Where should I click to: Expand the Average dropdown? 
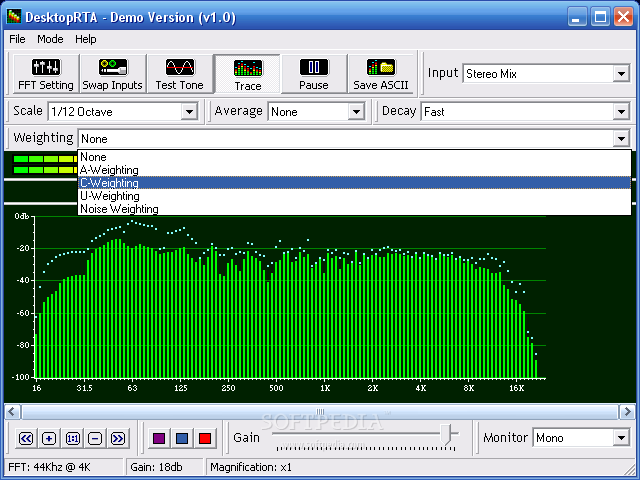tap(356, 111)
